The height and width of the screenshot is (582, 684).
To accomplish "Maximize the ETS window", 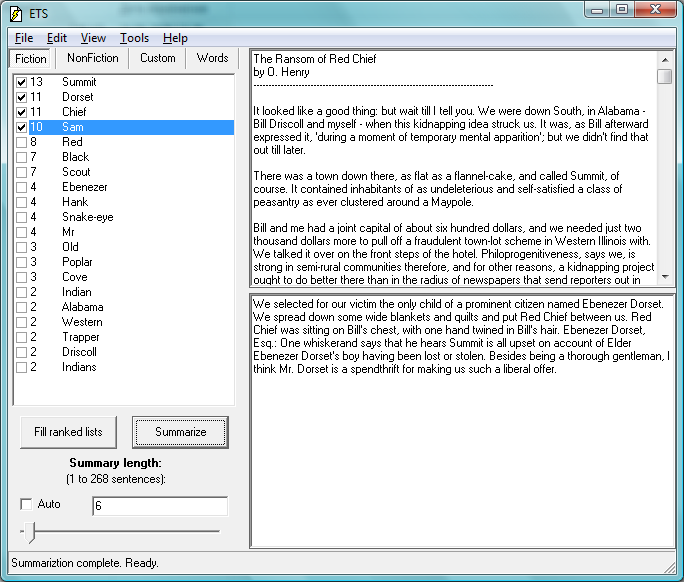I will click(622, 10).
